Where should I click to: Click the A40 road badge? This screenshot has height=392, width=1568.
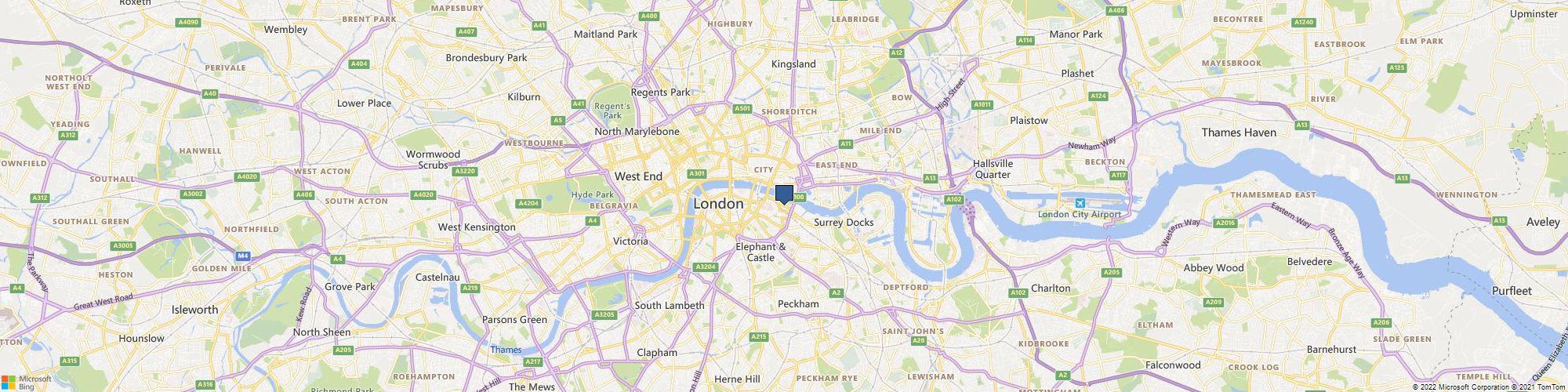tap(209, 94)
